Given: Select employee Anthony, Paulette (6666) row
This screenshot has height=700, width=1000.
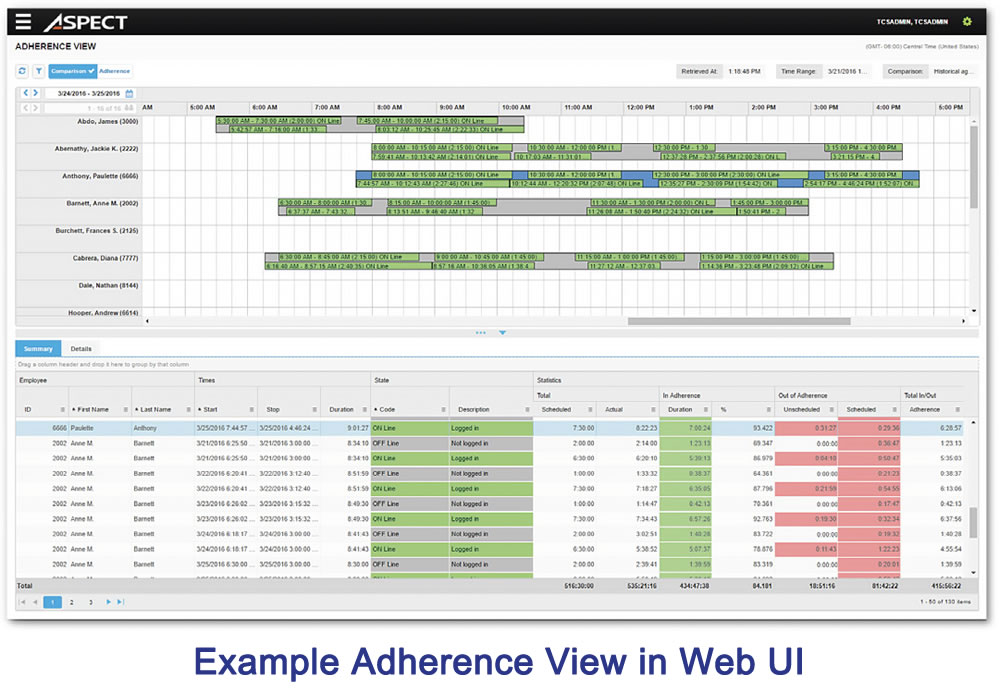Looking at the screenshot, I should (100, 176).
